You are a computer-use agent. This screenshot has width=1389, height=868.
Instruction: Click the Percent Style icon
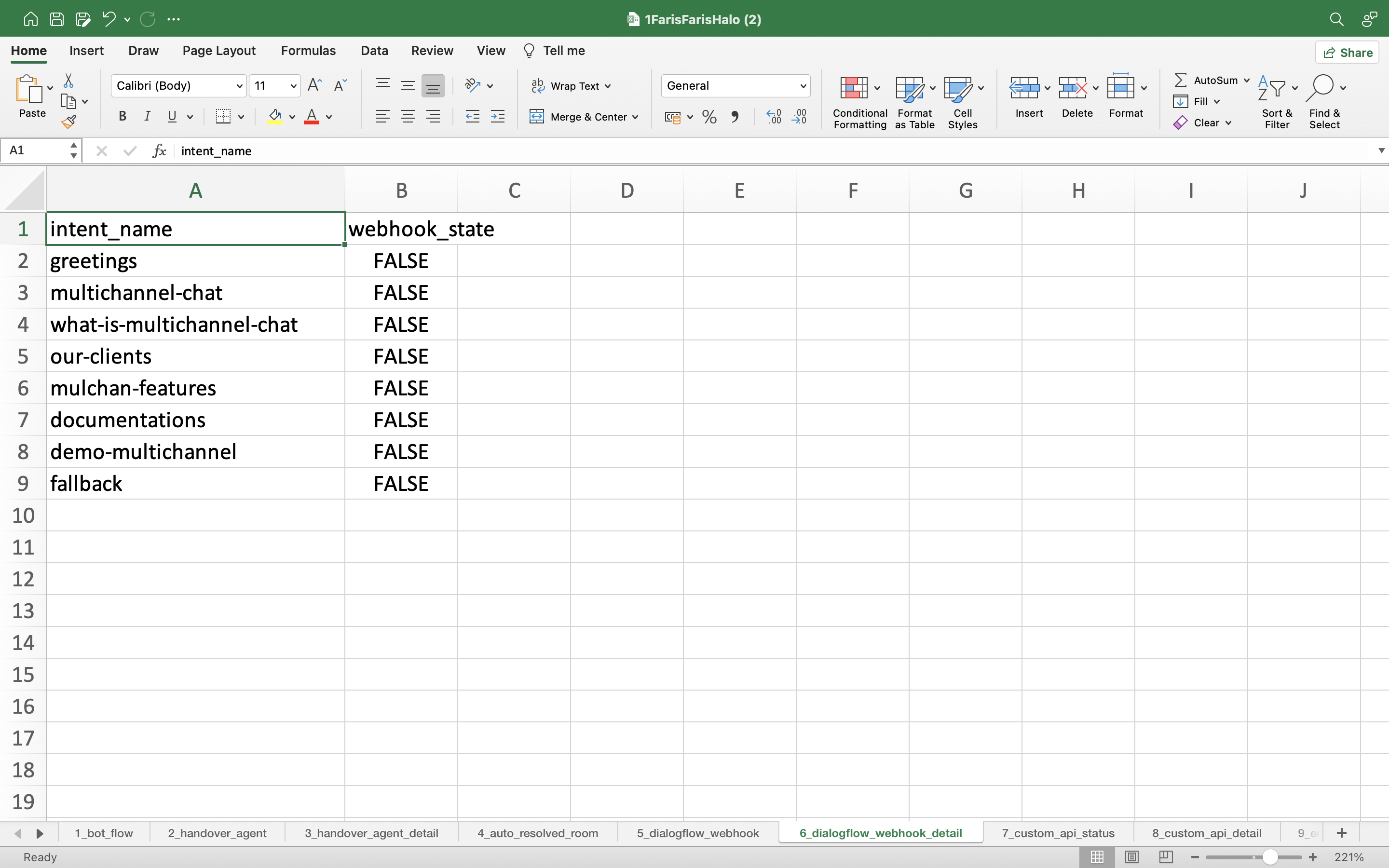[x=709, y=117]
